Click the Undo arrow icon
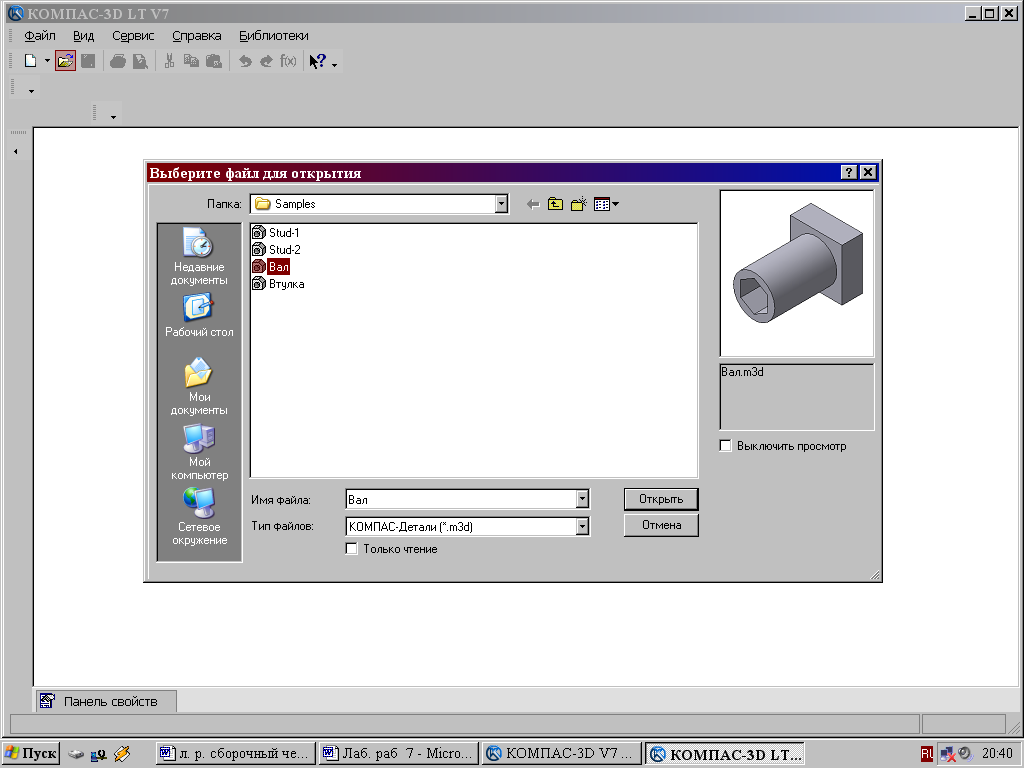 (x=245, y=61)
